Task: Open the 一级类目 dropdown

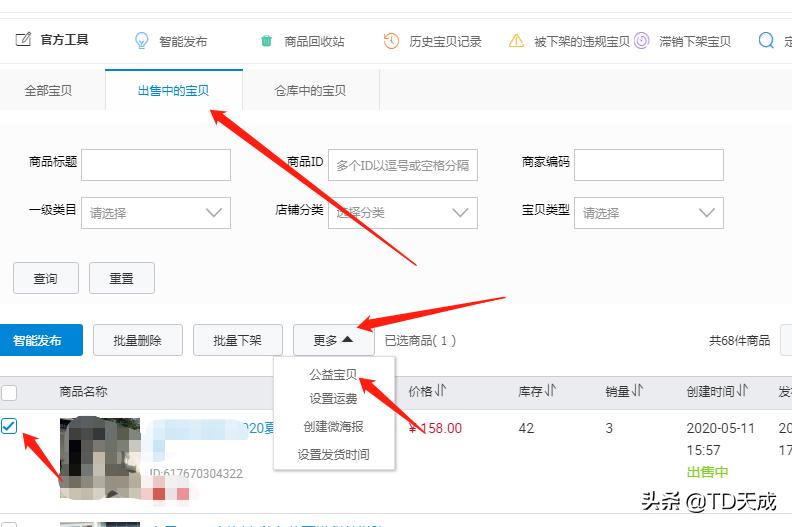Action: 156,213
